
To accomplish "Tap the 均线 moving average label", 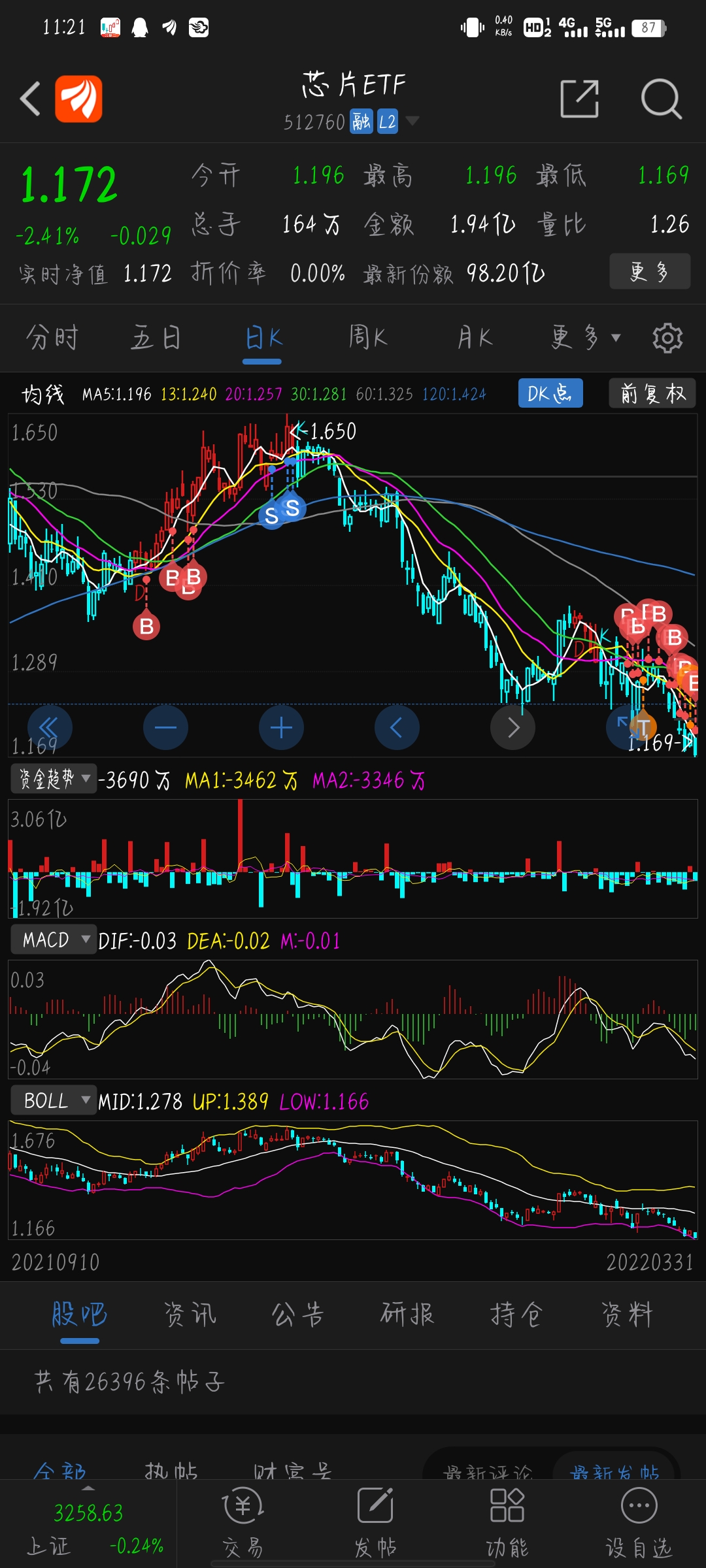I will 43,394.
